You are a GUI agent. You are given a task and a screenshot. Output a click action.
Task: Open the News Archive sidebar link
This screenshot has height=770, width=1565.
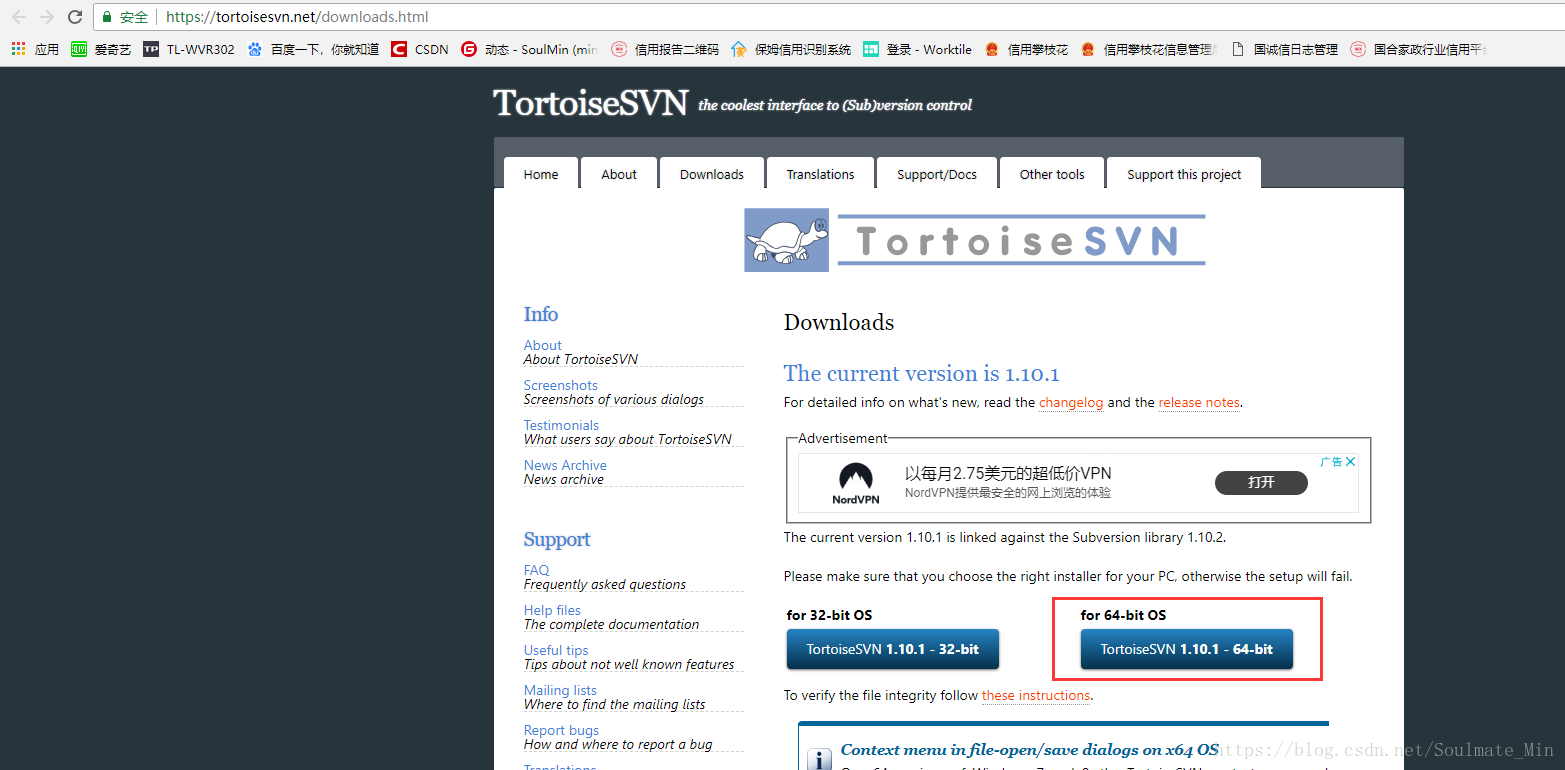(565, 465)
